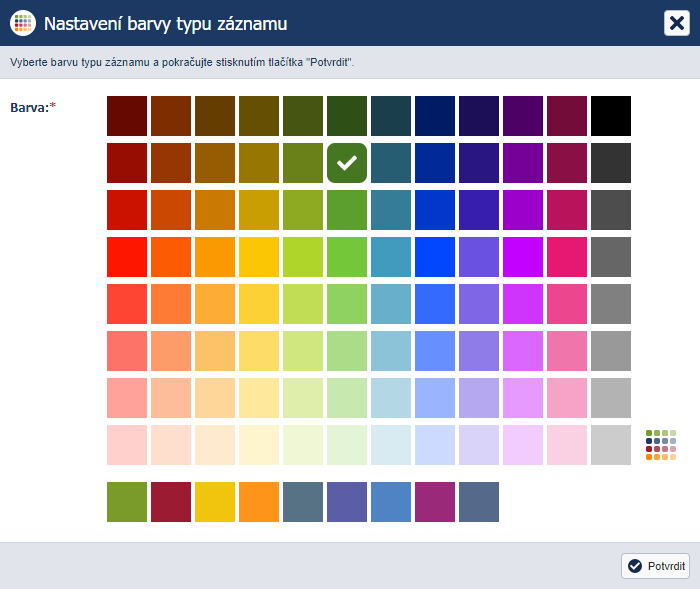This screenshot has height=589, width=700.
Task: Pick the indigo preset swatch in bottom row
Action: [x=347, y=502]
